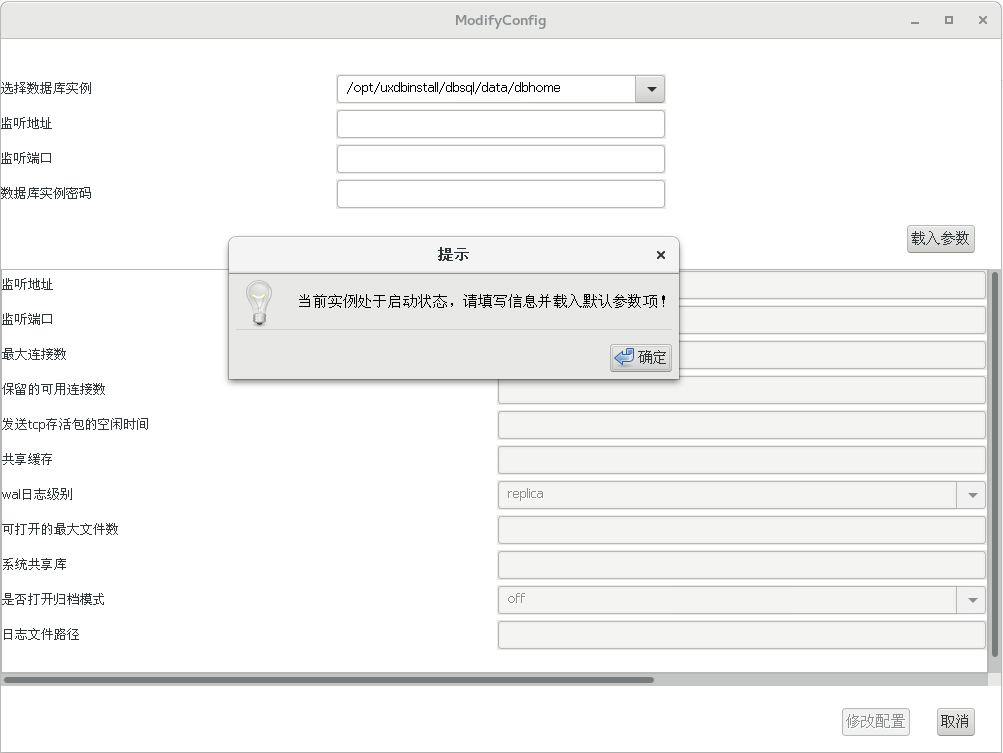Click the 数据库实例密码 input field
Image resolution: width=1003 pixels, height=753 pixels.
coord(500,194)
